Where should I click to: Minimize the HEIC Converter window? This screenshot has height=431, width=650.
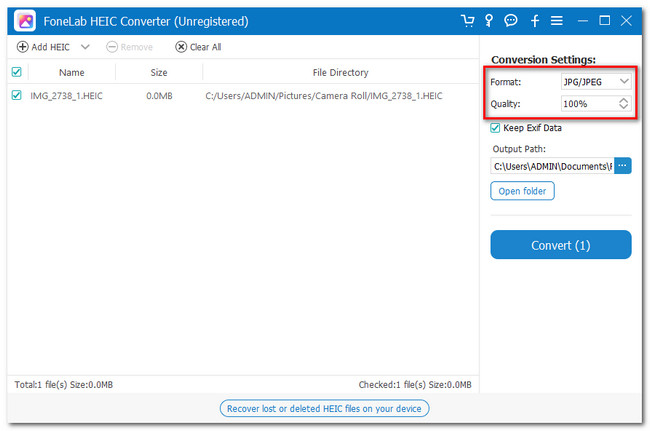tap(583, 20)
